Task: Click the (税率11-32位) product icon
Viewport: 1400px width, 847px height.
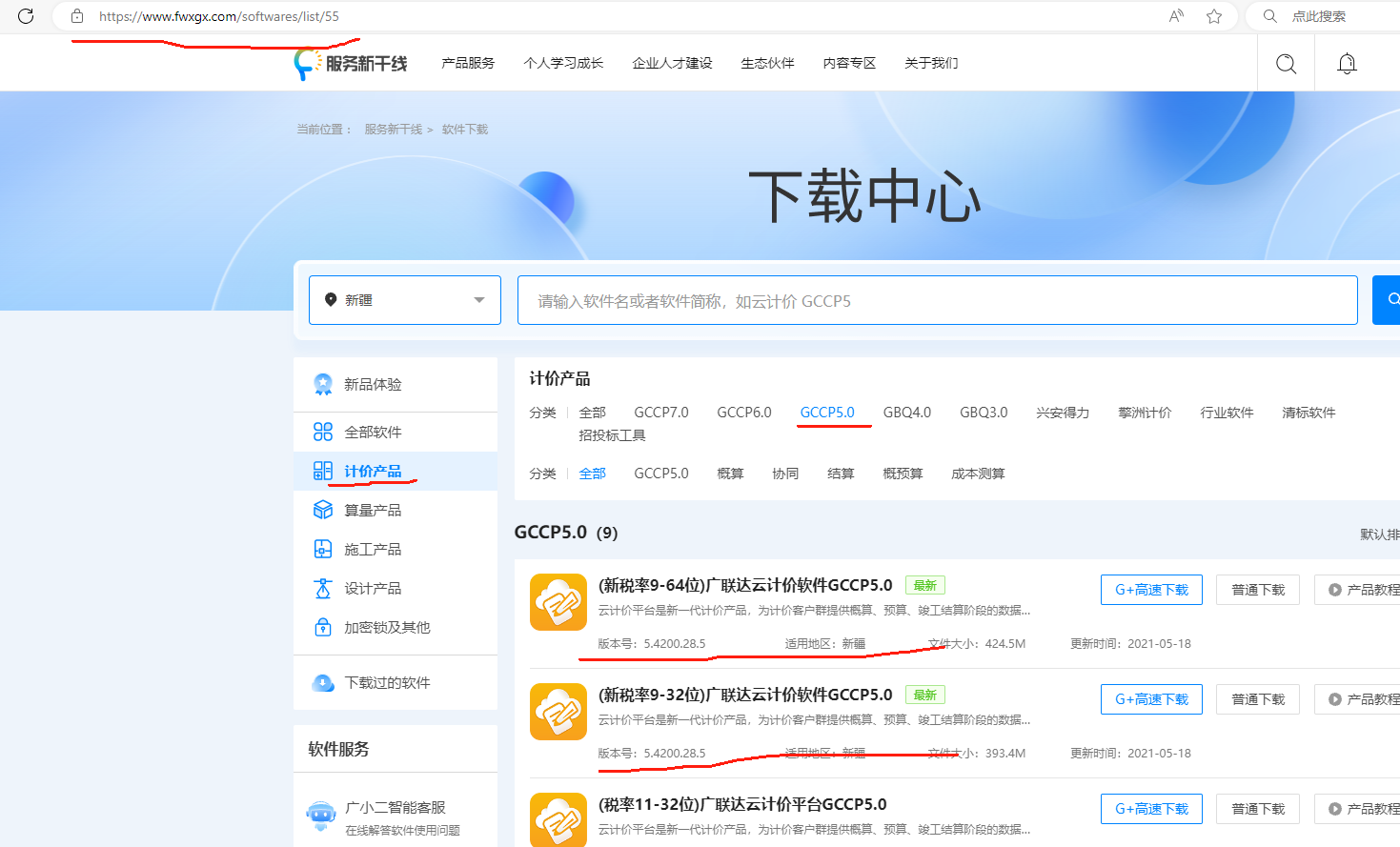Action: point(558,819)
